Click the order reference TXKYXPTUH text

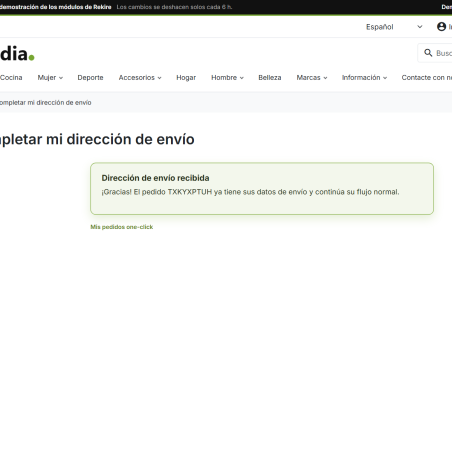(x=190, y=192)
